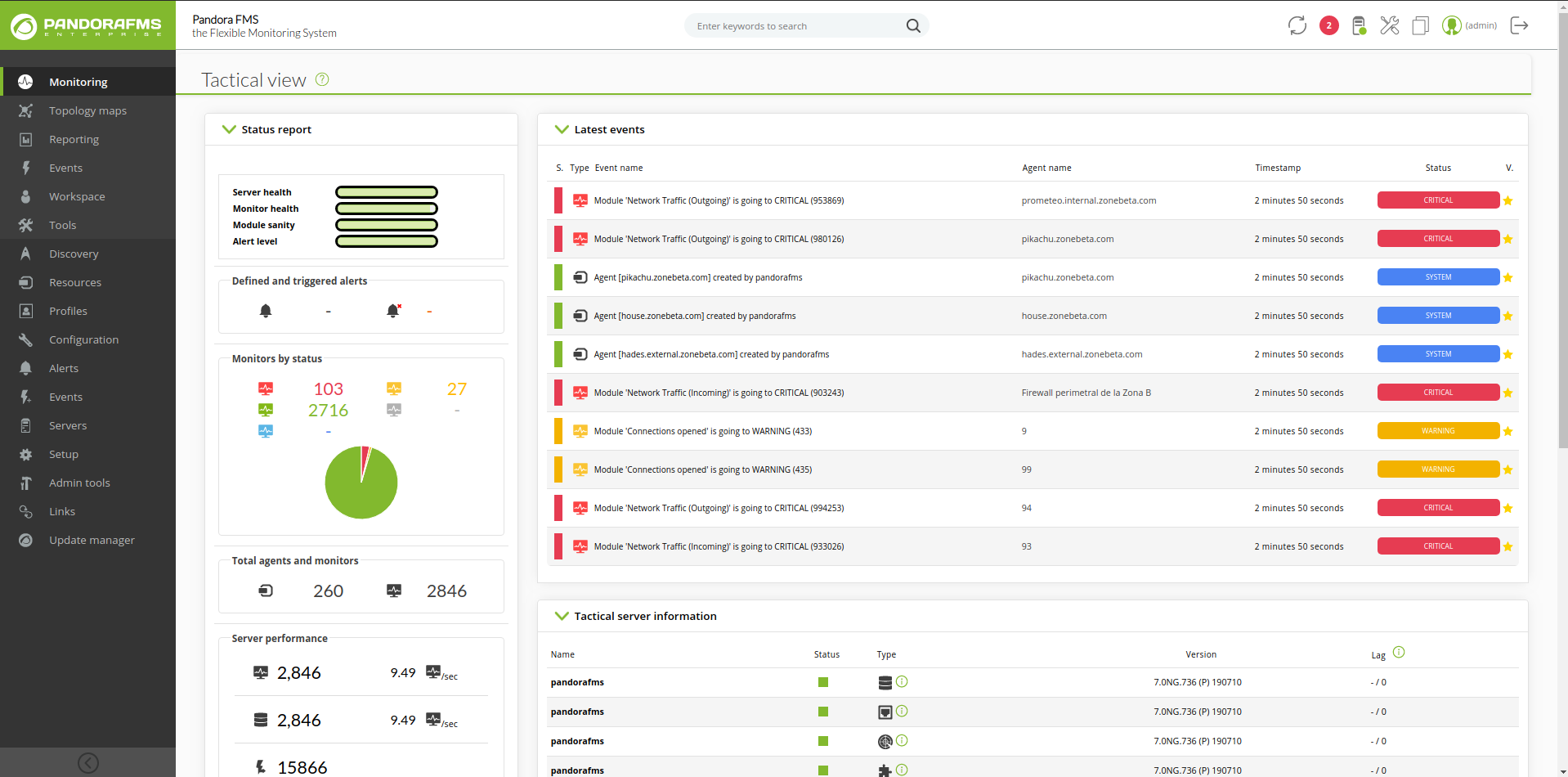Click the Alert level progress bar
Viewport: 1568px width, 777px height.
pos(387,241)
